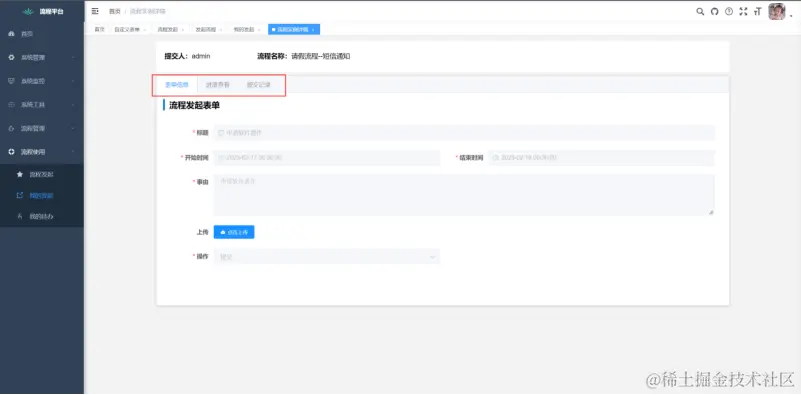Viewport: 801px width, 395px height.
Task: Click the prefix icon in 标题 field
Action: coord(221,133)
